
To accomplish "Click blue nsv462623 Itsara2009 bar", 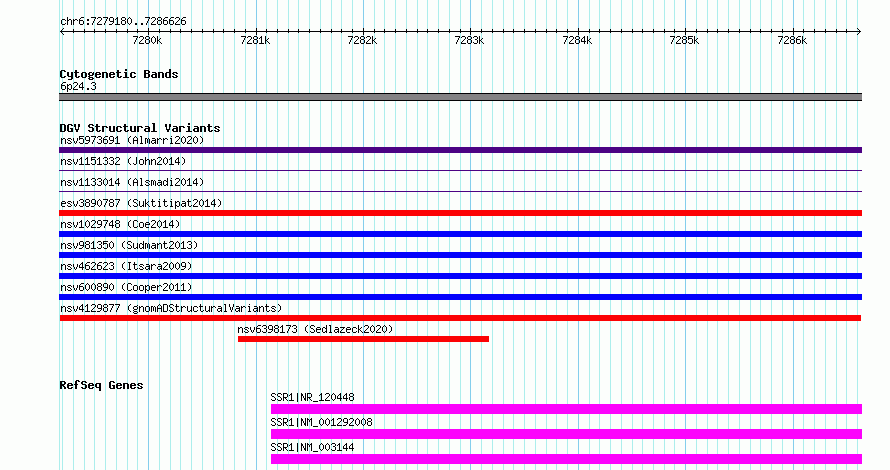I will tap(460, 276).
